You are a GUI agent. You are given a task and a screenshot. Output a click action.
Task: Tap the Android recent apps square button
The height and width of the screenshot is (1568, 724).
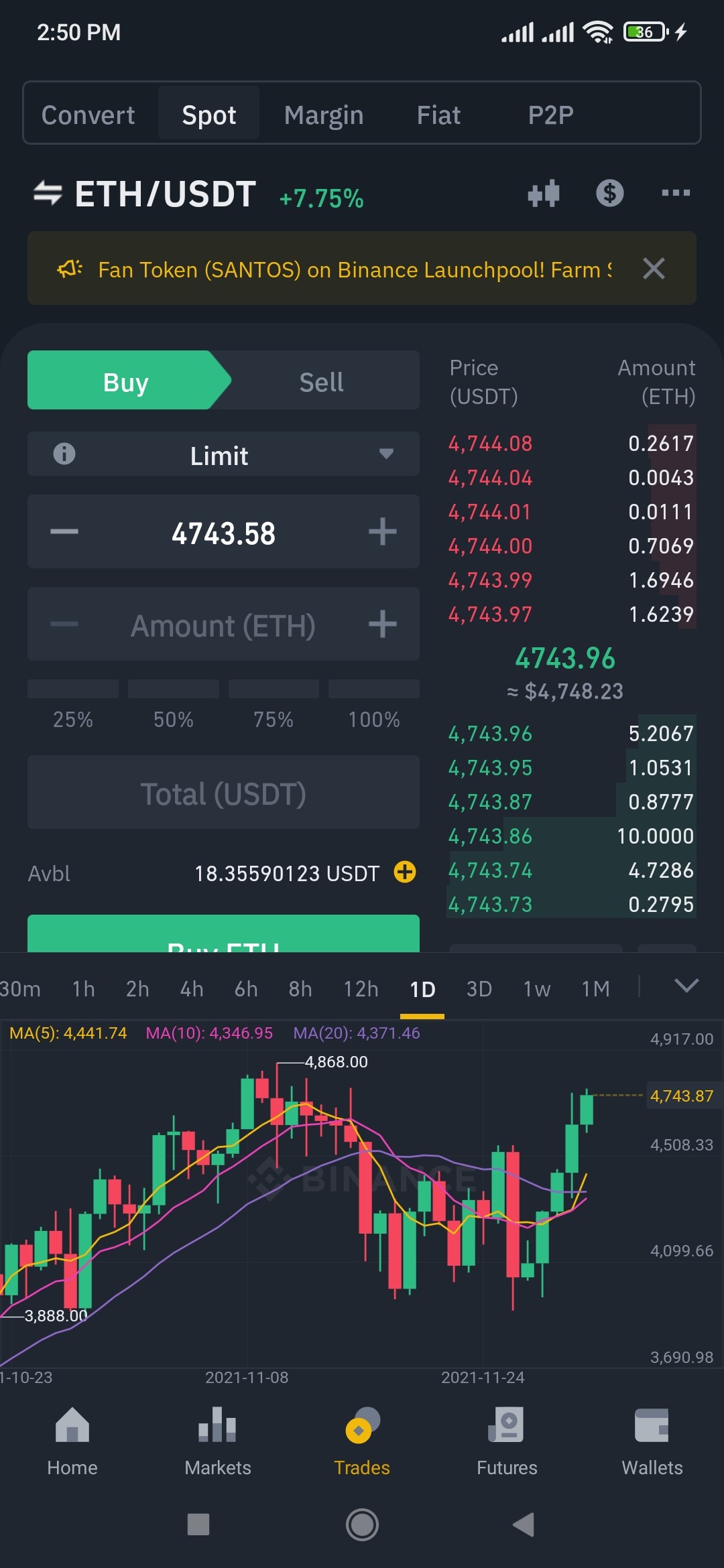(198, 1524)
